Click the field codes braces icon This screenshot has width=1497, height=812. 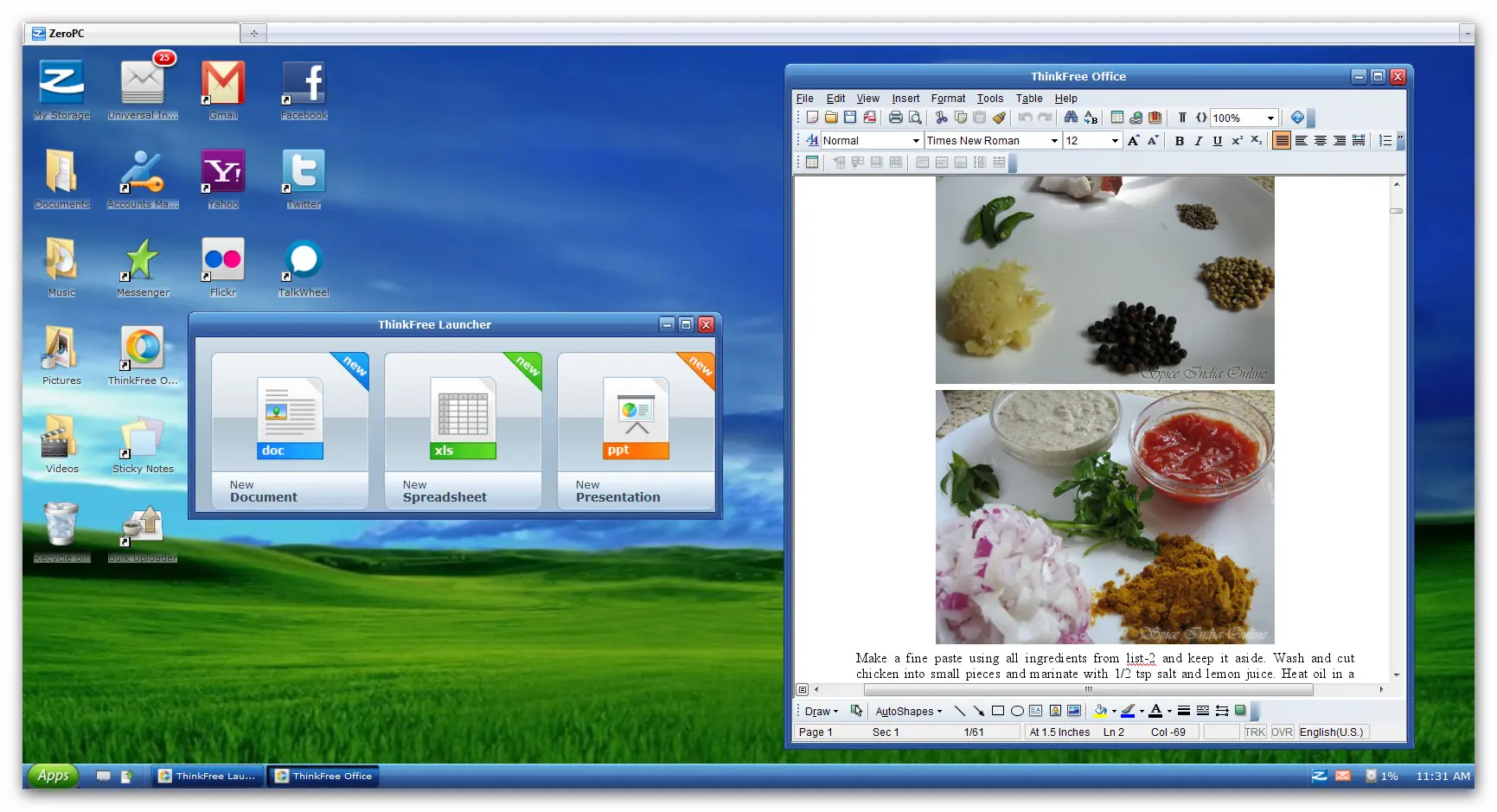1201,118
